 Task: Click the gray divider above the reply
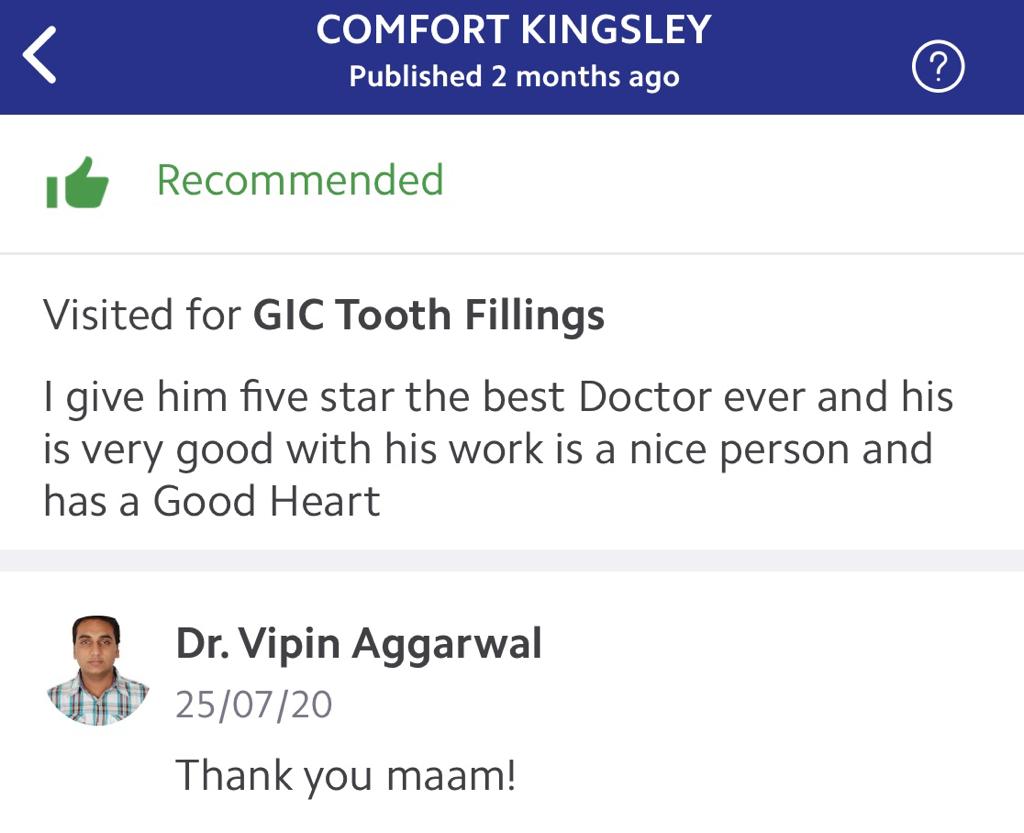click(x=512, y=560)
